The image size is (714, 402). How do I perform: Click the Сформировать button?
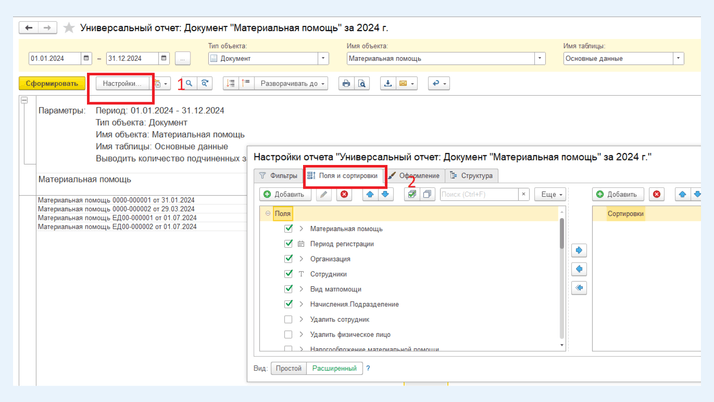(x=52, y=84)
